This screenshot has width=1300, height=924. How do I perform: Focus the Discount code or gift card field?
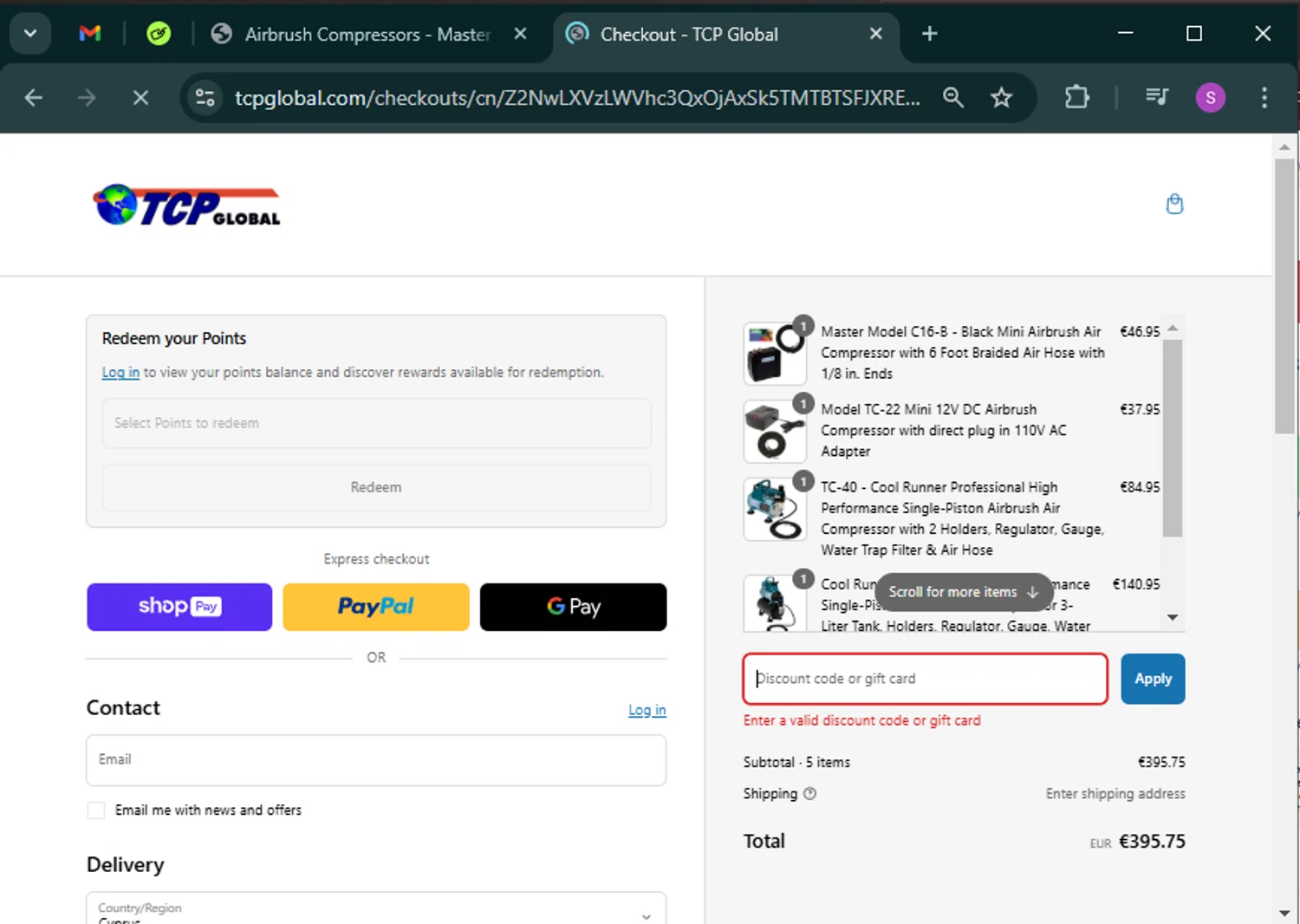point(926,679)
